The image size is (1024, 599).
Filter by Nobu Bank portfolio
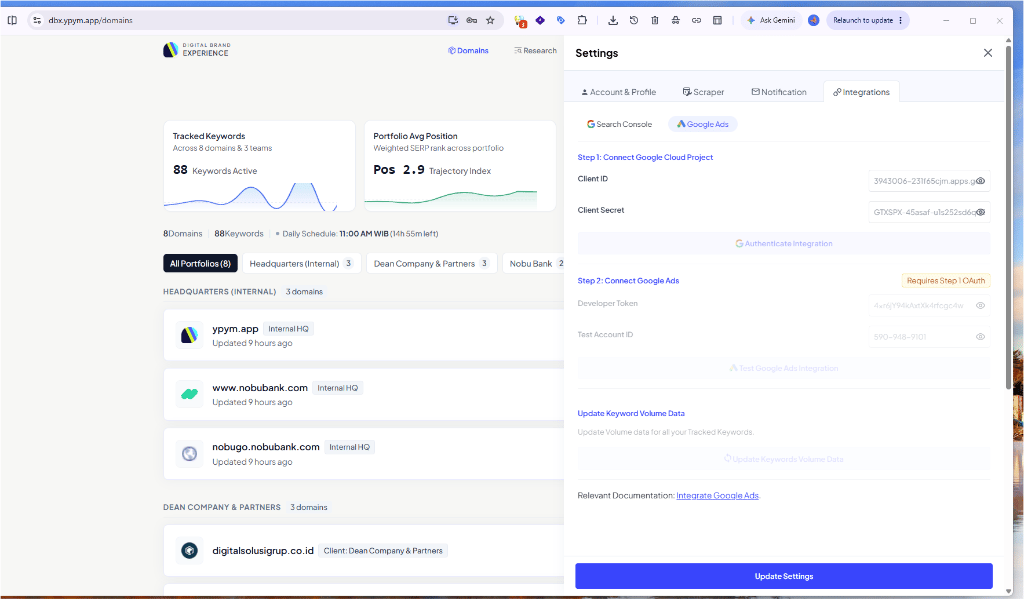coord(533,263)
